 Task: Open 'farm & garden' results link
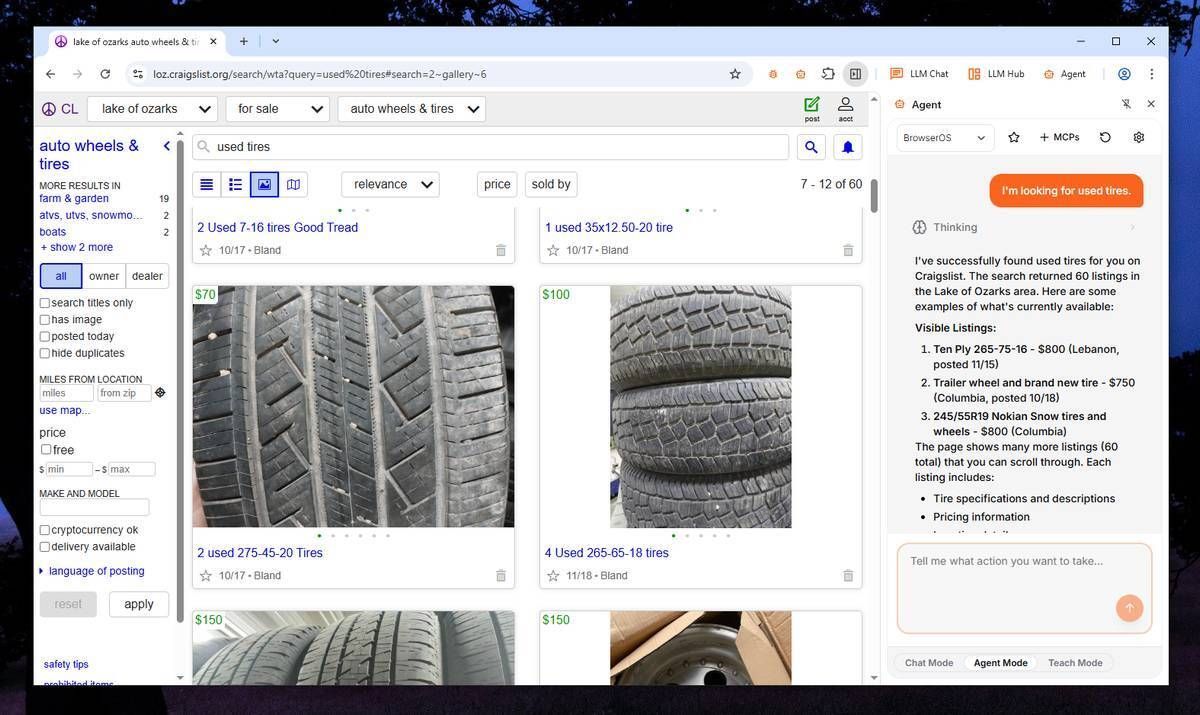click(x=74, y=199)
